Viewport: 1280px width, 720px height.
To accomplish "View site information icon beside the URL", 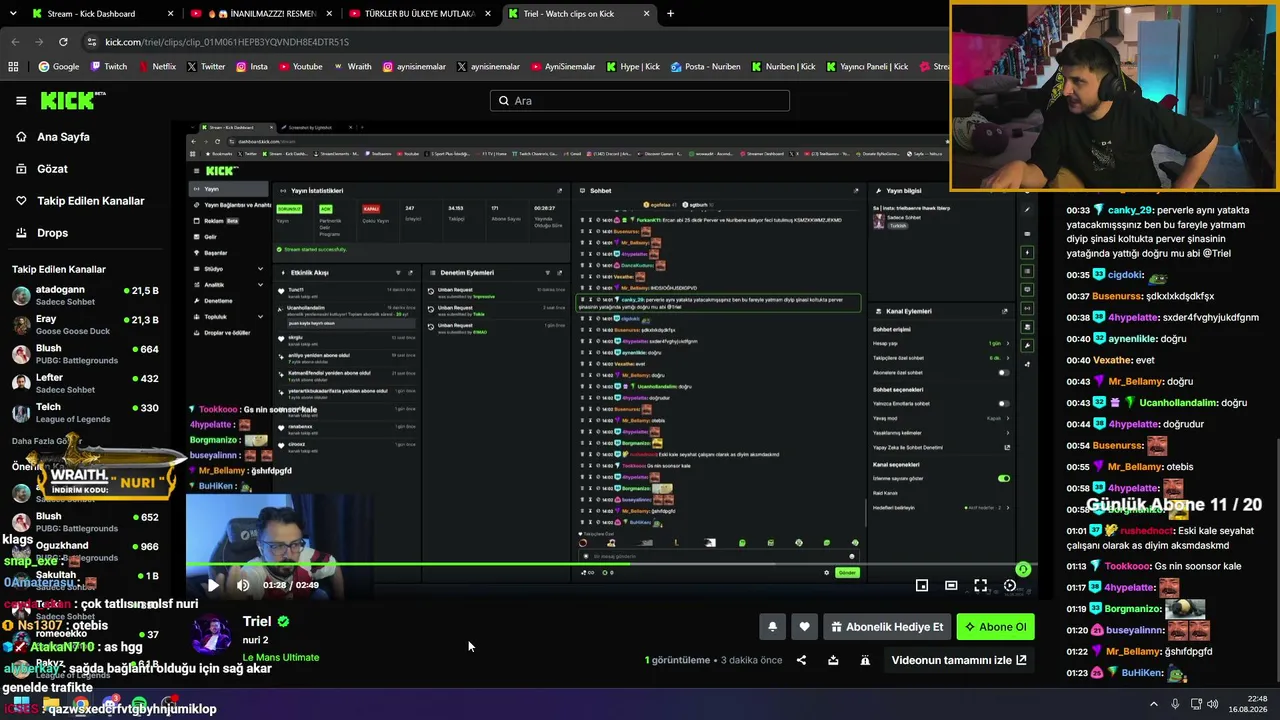I will pos(92,42).
